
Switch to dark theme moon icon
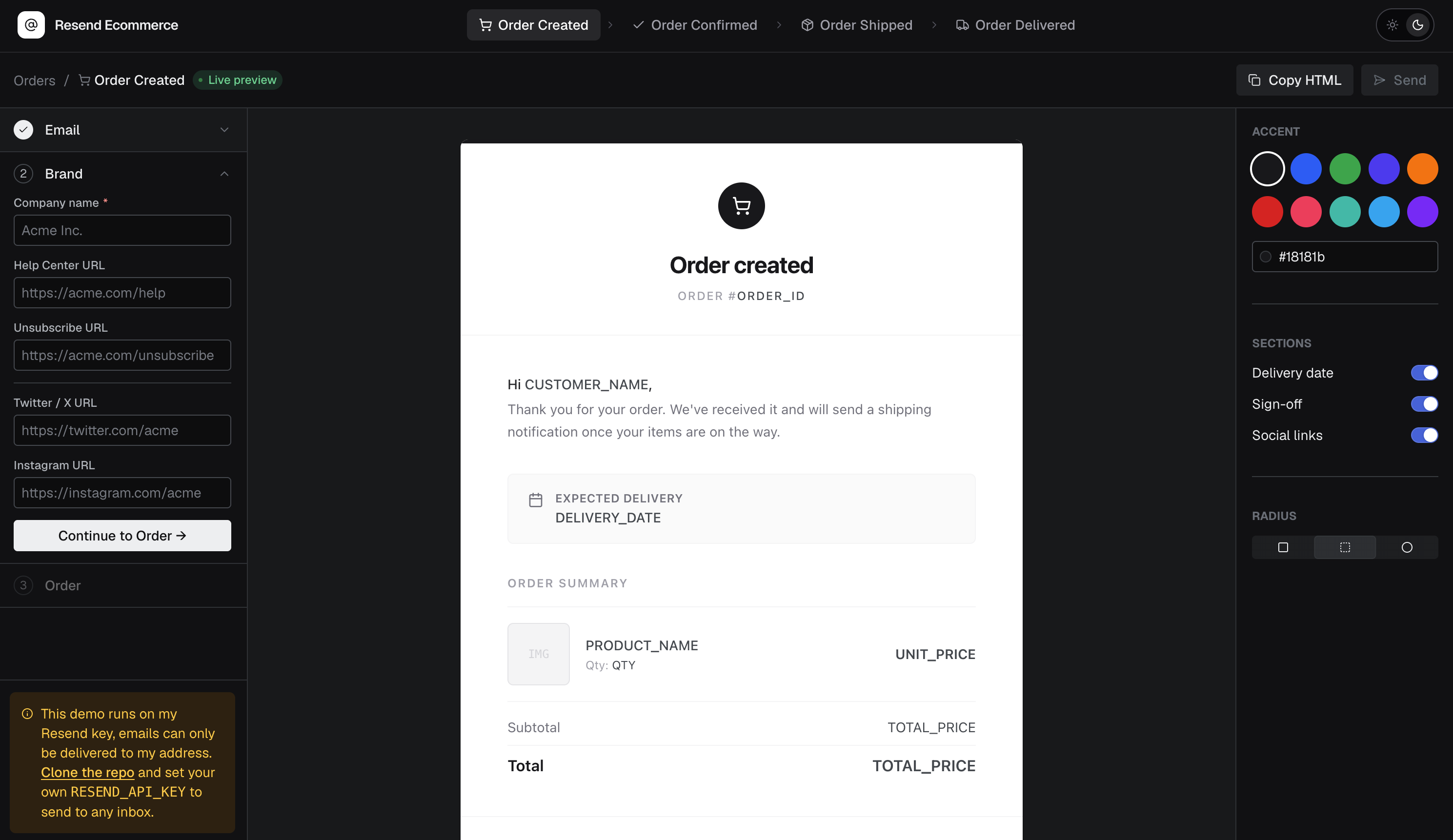pyautogui.click(x=1418, y=25)
